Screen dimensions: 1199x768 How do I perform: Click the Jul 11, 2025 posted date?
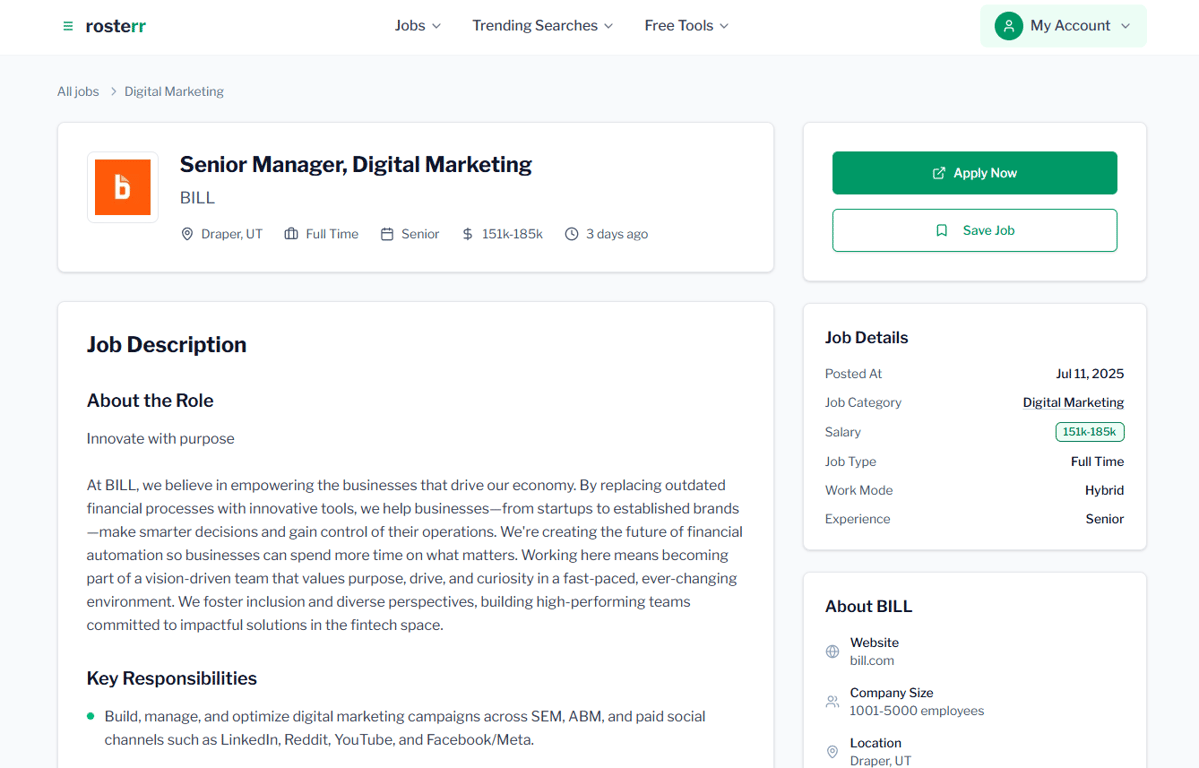(x=1090, y=374)
